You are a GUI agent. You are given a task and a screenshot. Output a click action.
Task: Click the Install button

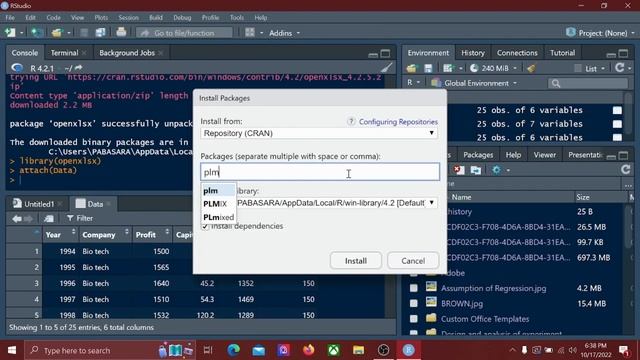(x=356, y=261)
